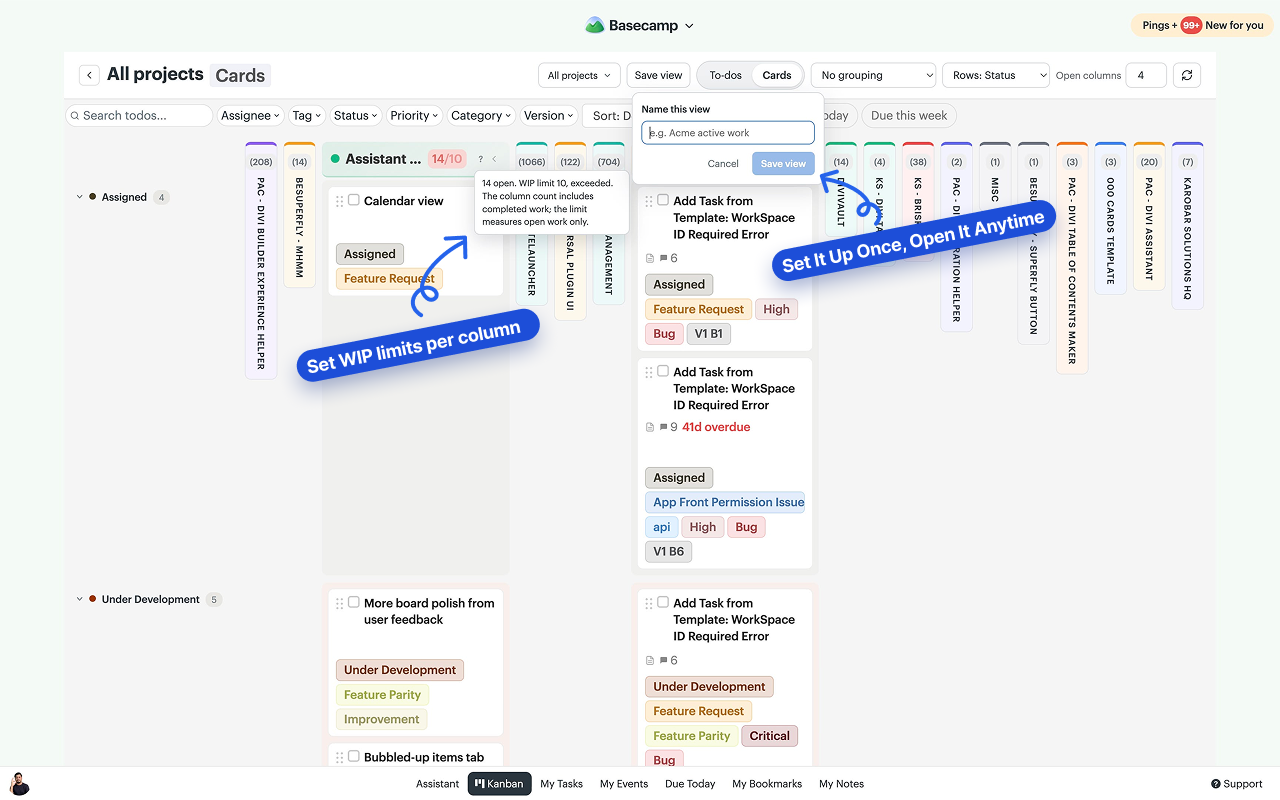
Task: Click the magnifier icon in the search box
Action: pyautogui.click(x=74, y=116)
